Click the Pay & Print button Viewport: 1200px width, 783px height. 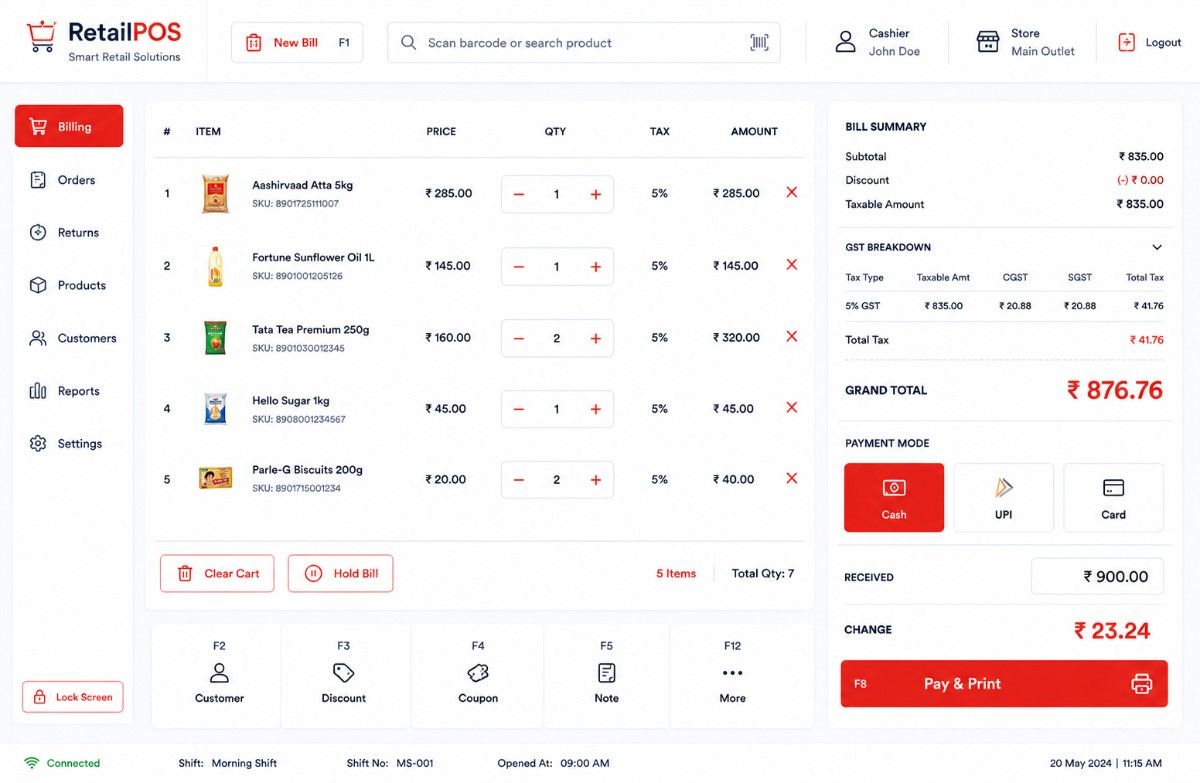[1004, 684]
